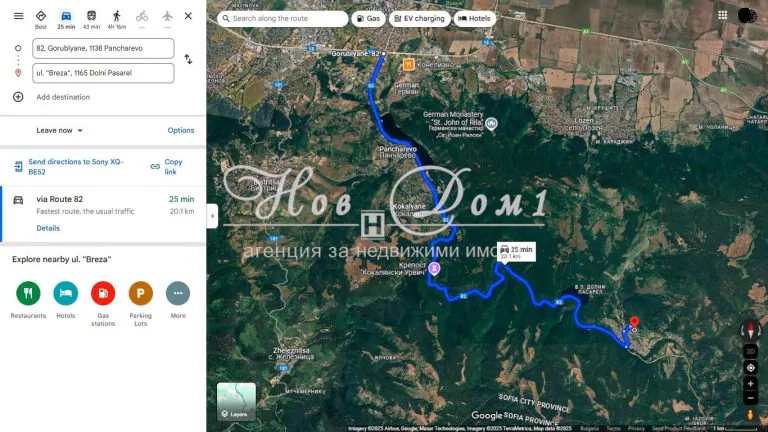Collapse the side panel with arrow
The width and height of the screenshot is (768, 432).
pos(212,215)
